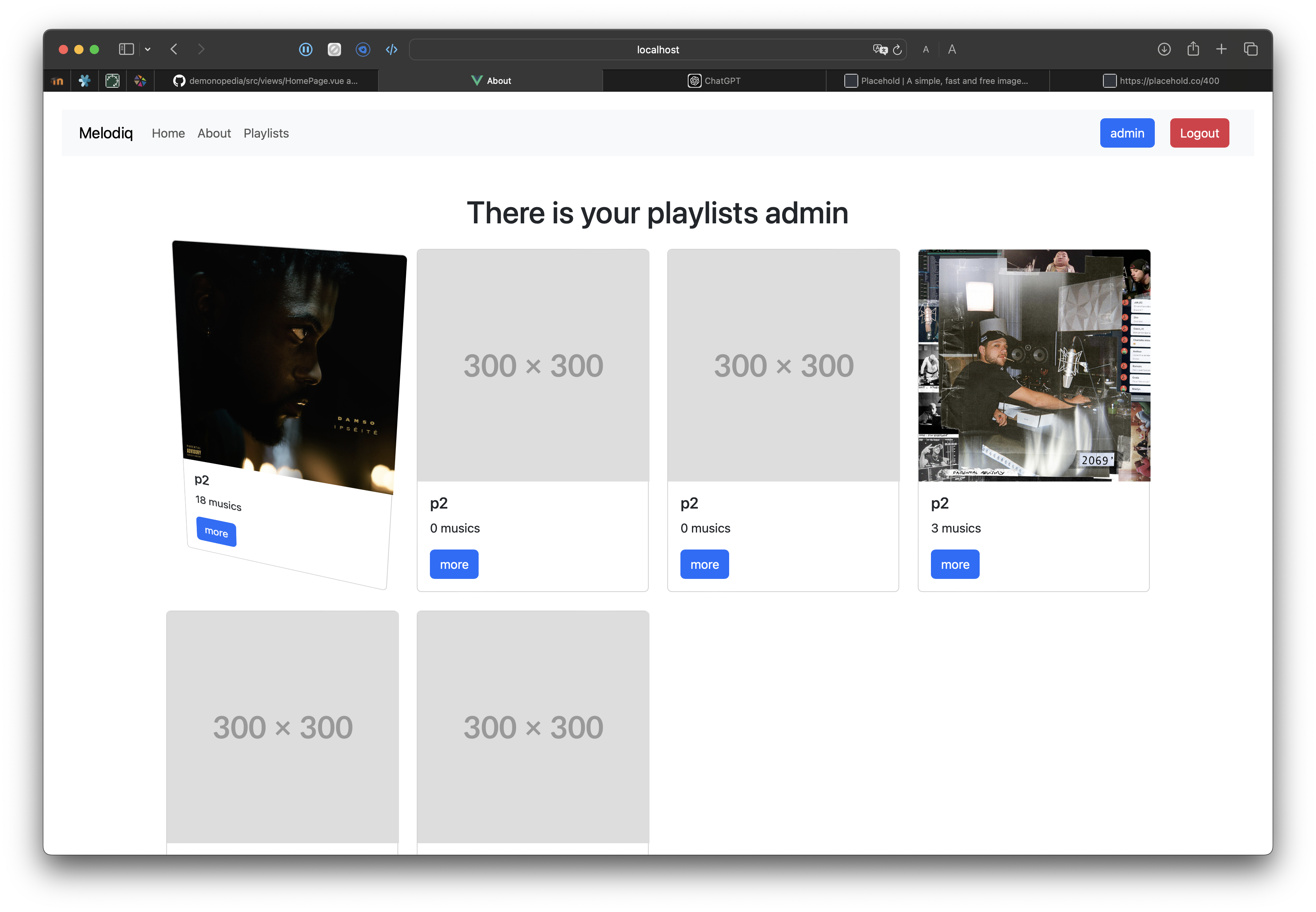This screenshot has width=1316, height=912.
Task: Toggle the Safari sidebar
Action: (x=126, y=49)
